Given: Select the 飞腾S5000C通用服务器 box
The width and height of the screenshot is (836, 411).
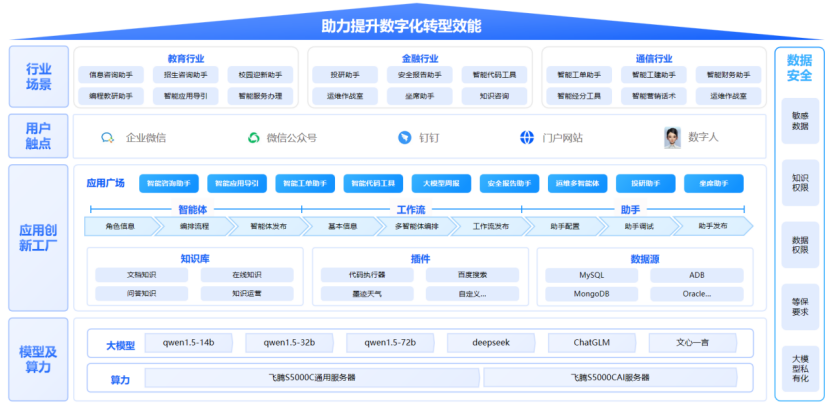Looking at the screenshot, I should (311, 378).
